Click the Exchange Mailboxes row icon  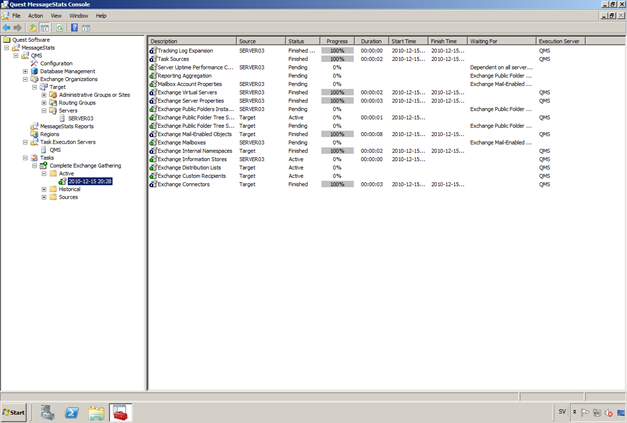point(153,142)
